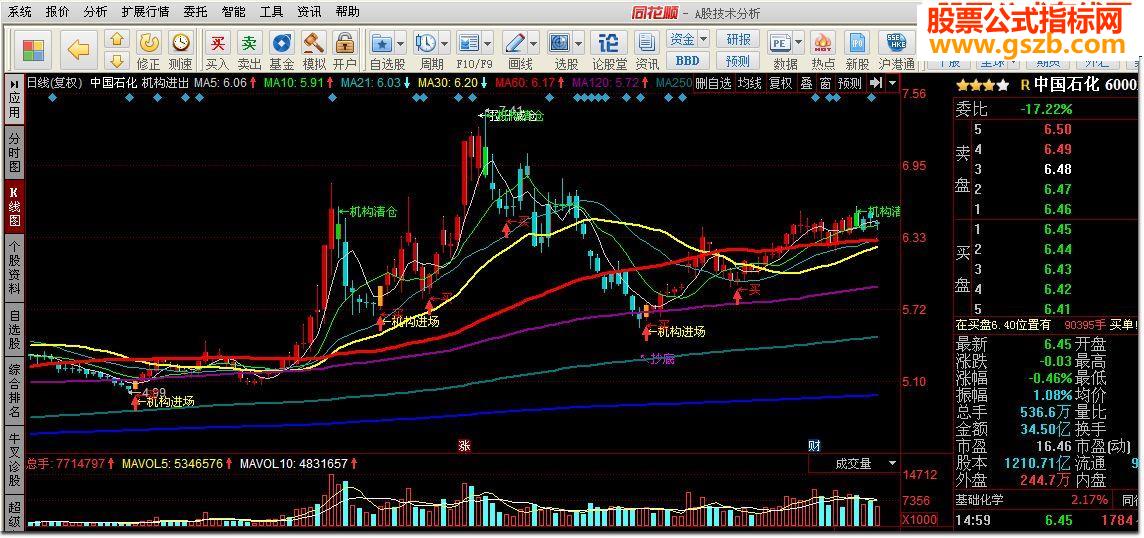
Task: Open the 自选股 star folder icon
Action: 382,42
